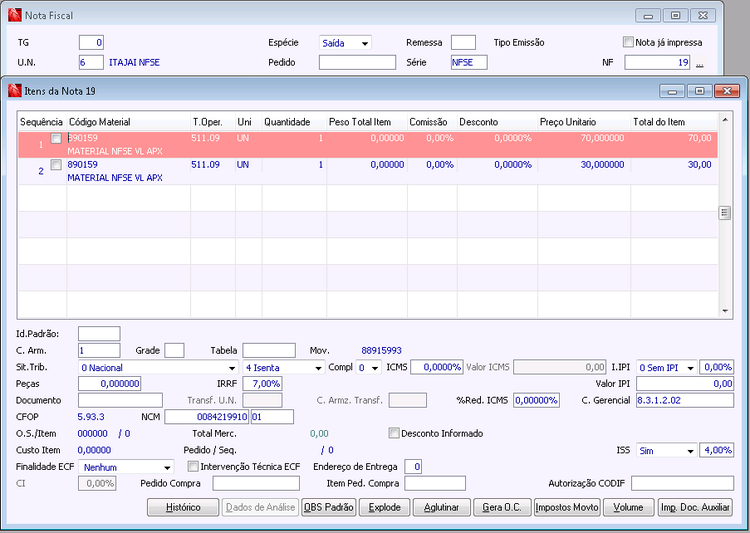Tick the checkbox on item row 2
Image resolution: width=750 pixels, height=533 pixels.
[56, 164]
